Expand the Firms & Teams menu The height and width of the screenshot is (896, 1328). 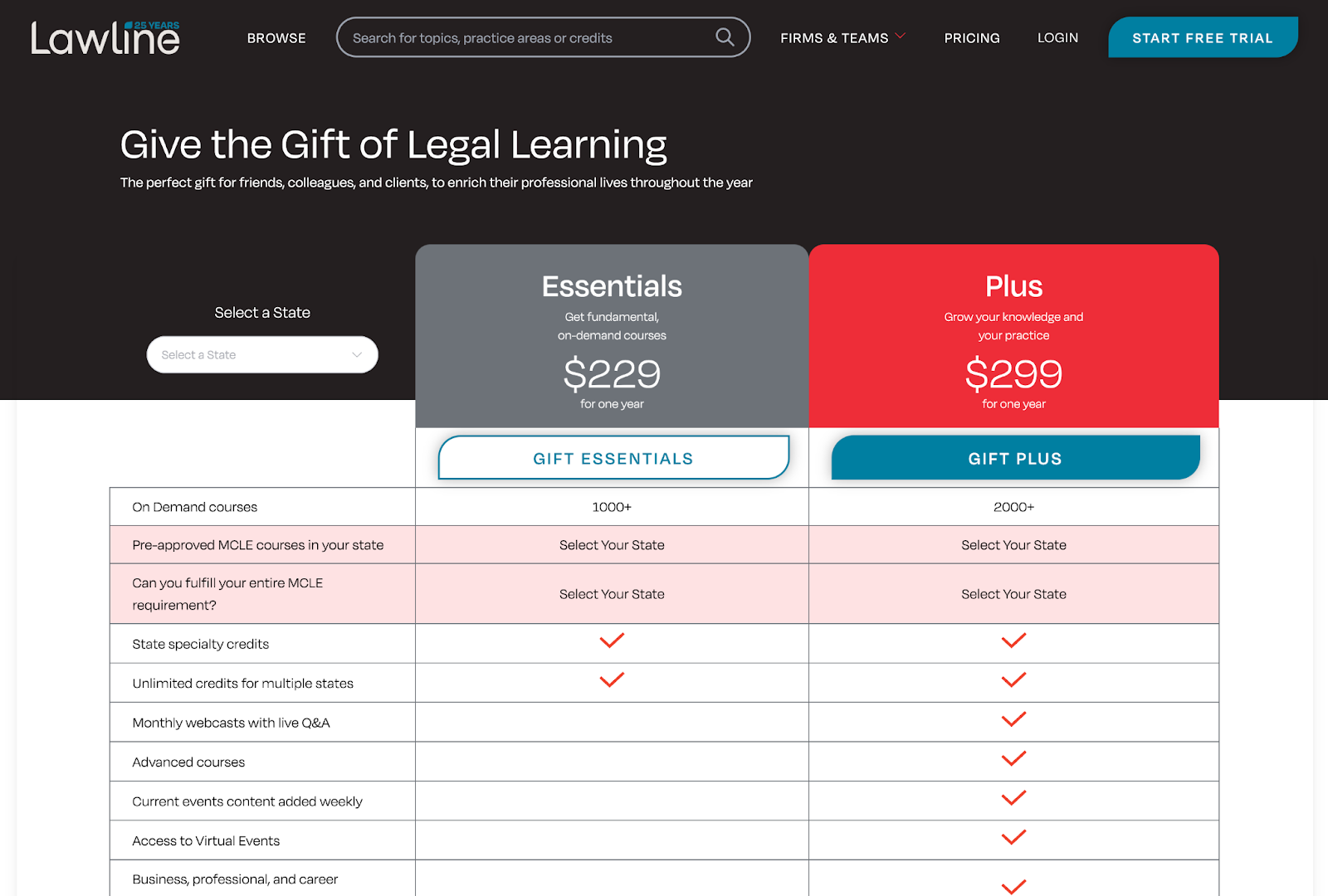(833, 37)
